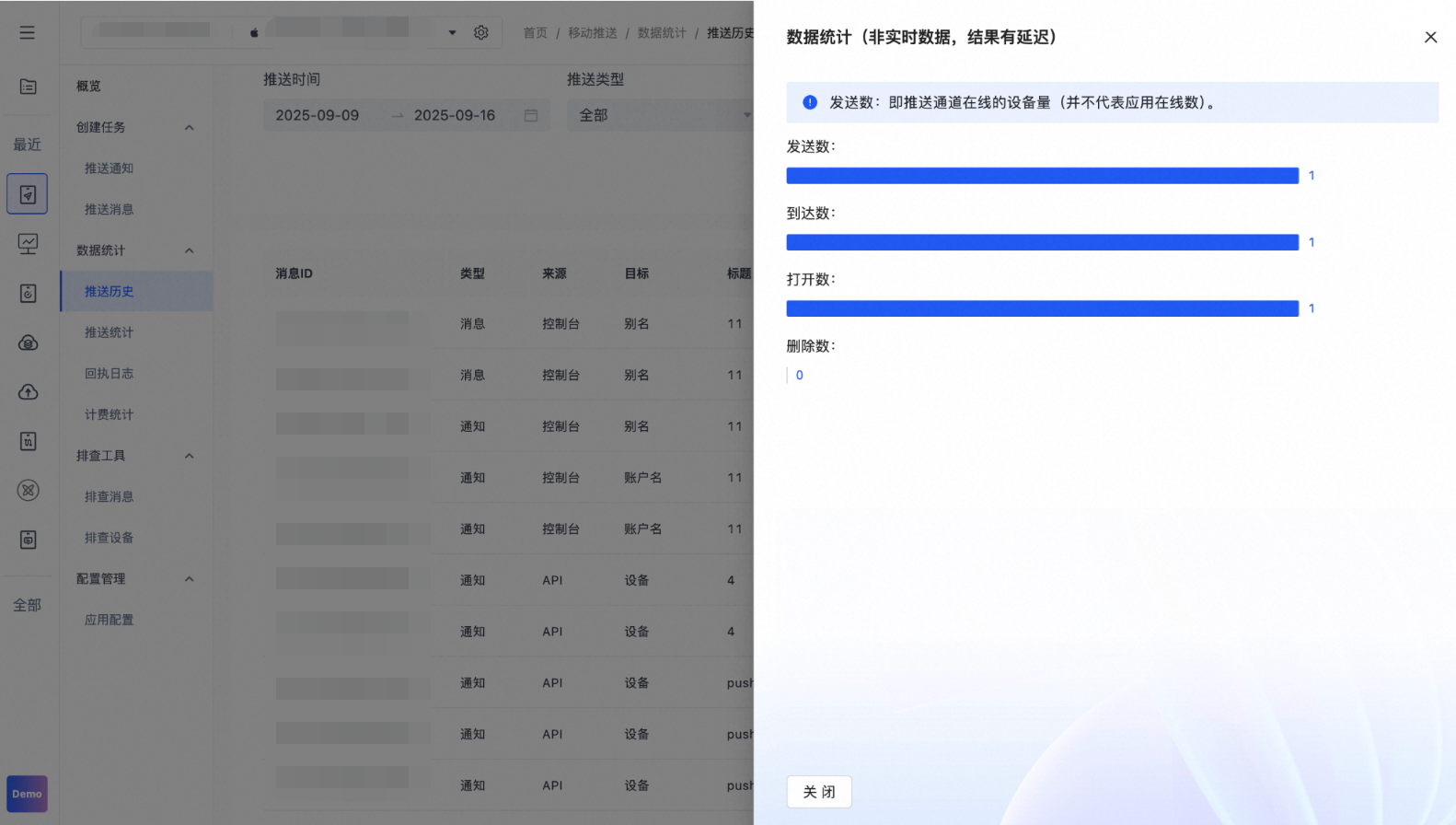
Task: Select the highlighted mobile push sidebar icon
Action: [x=28, y=194]
